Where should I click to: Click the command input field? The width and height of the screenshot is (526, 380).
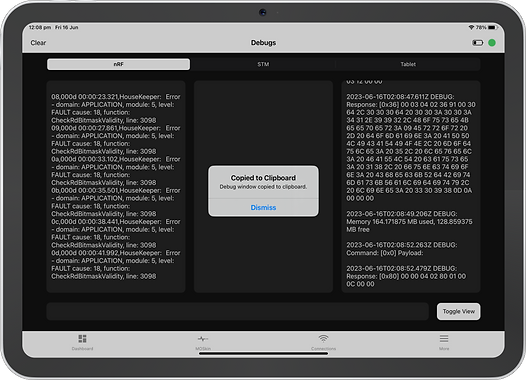coord(238,311)
